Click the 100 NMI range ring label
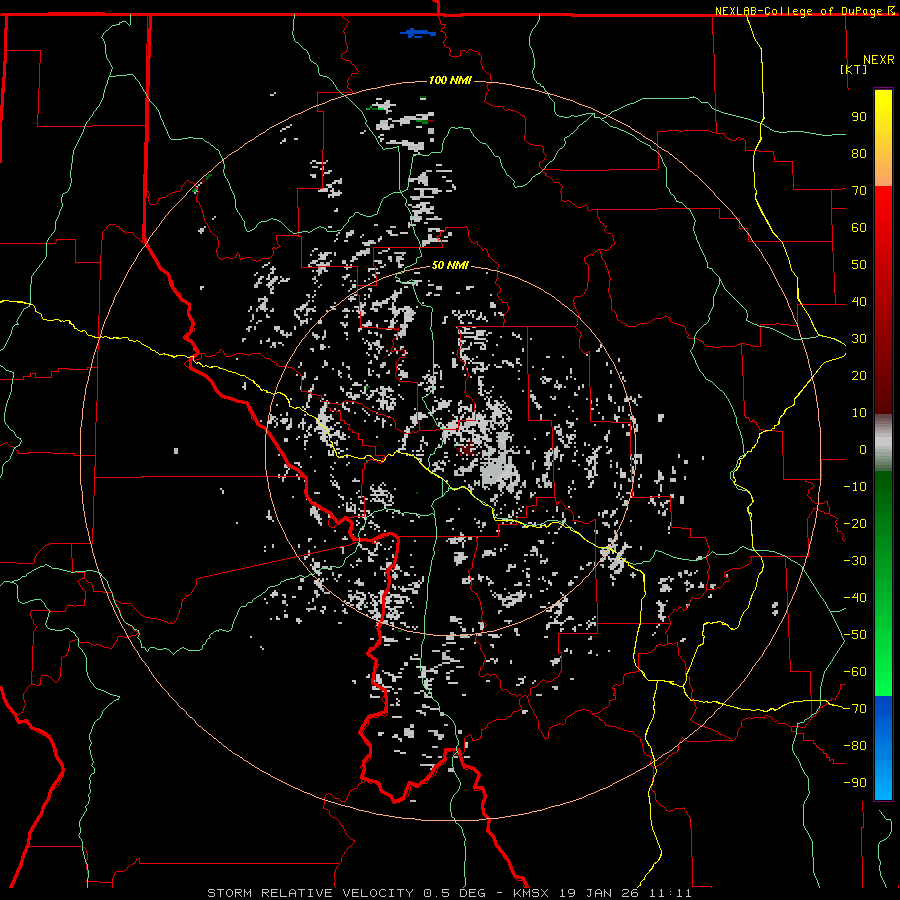Image resolution: width=900 pixels, height=900 pixels. tap(450, 80)
